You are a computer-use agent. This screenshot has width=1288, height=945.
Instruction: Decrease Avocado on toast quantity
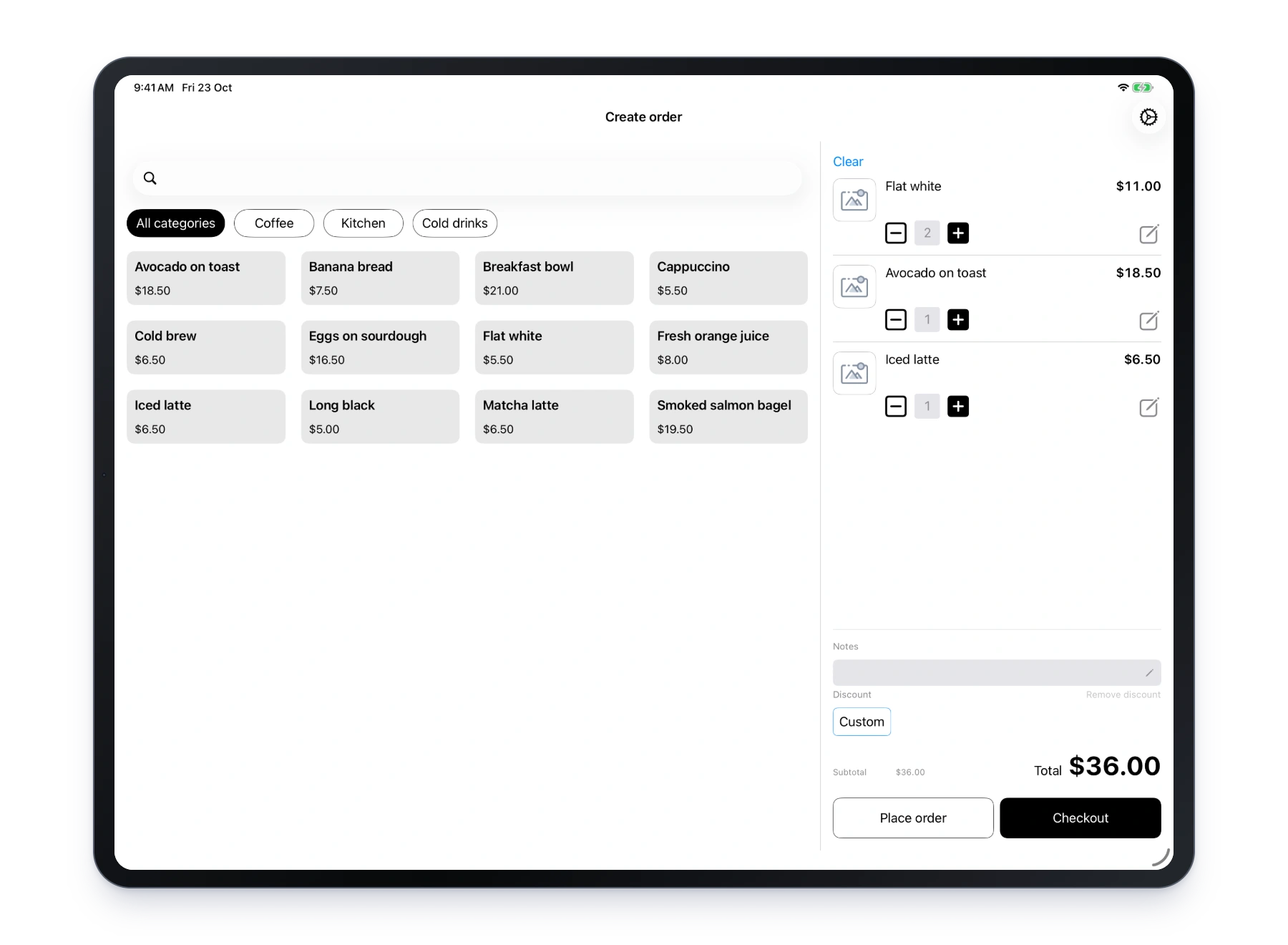click(895, 320)
